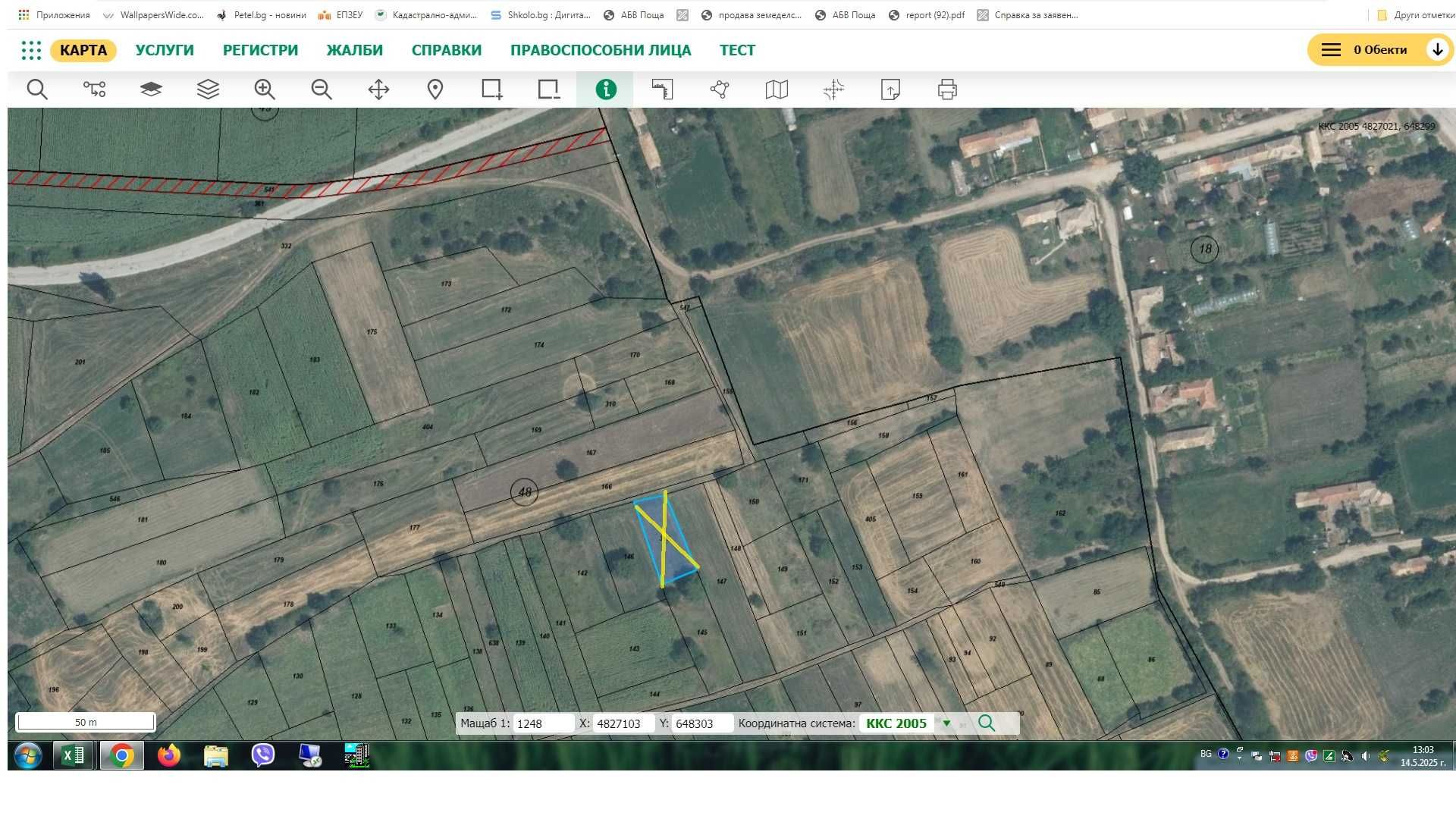Open the magnifier search tool in toolbar
Image resolution: width=1456 pixels, height=819 pixels.
point(36,89)
